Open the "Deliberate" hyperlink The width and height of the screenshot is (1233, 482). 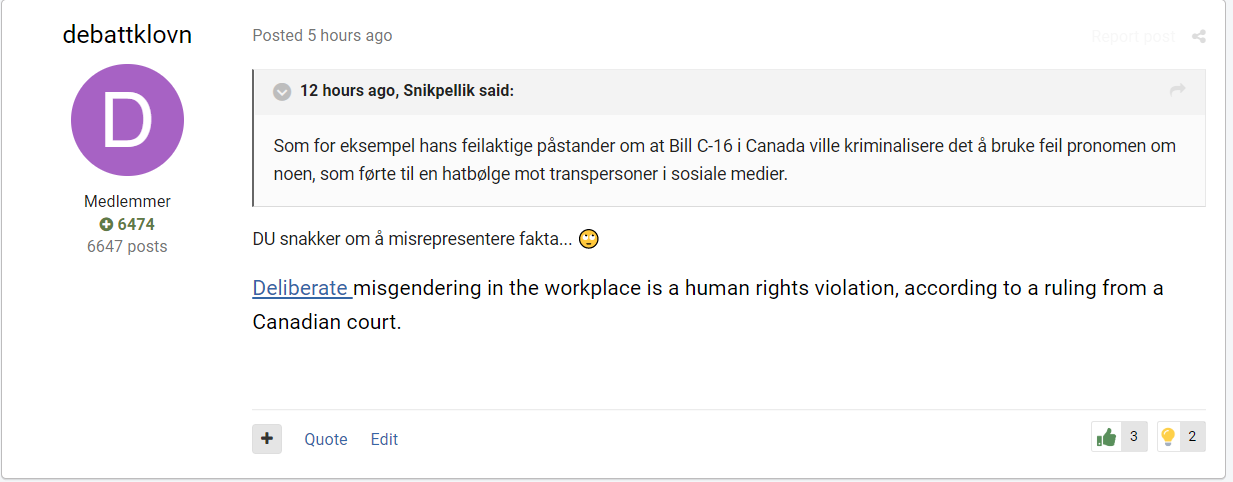point(300,288)
